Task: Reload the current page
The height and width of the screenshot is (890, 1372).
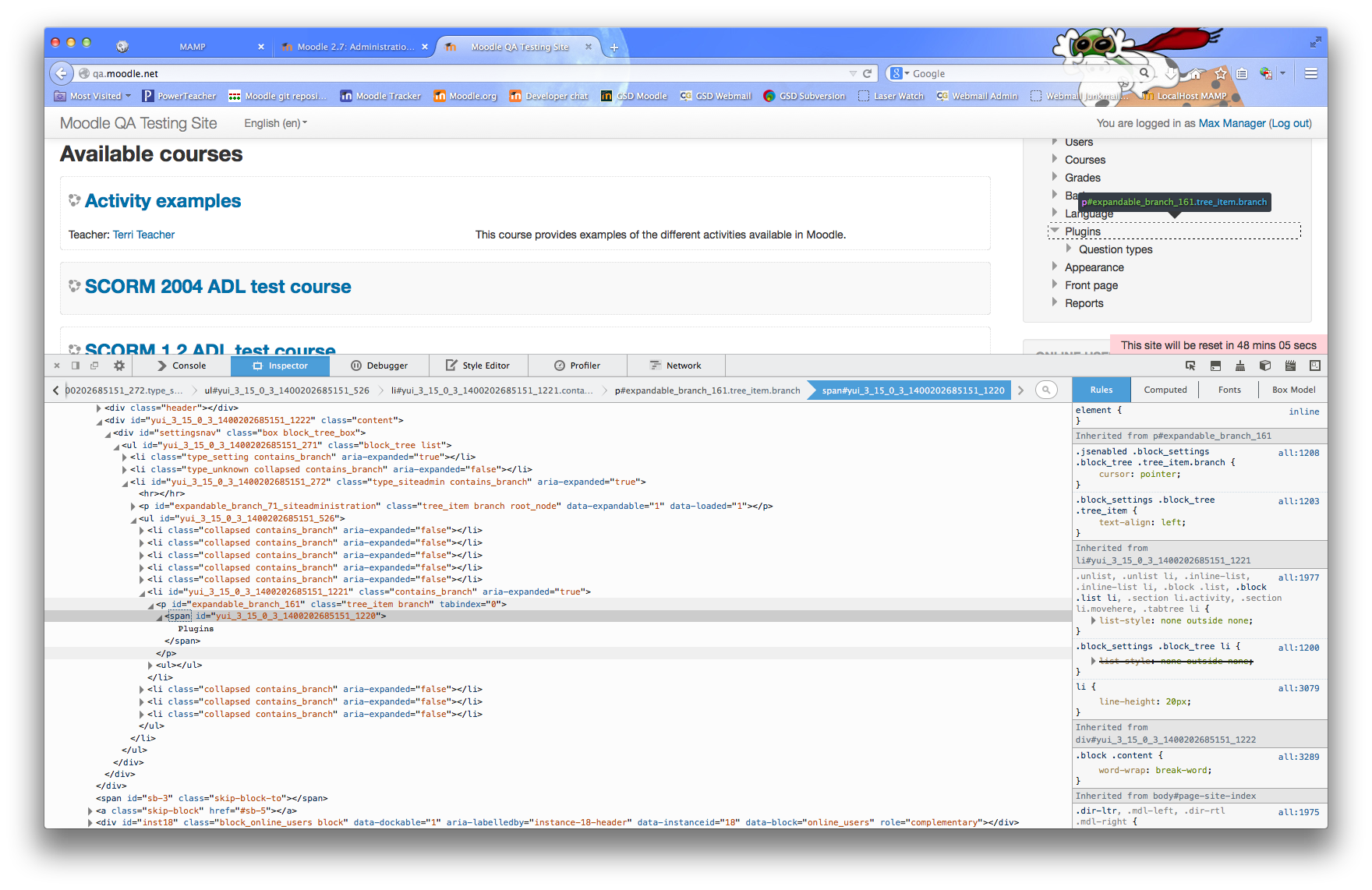Action: click(867, 73)
